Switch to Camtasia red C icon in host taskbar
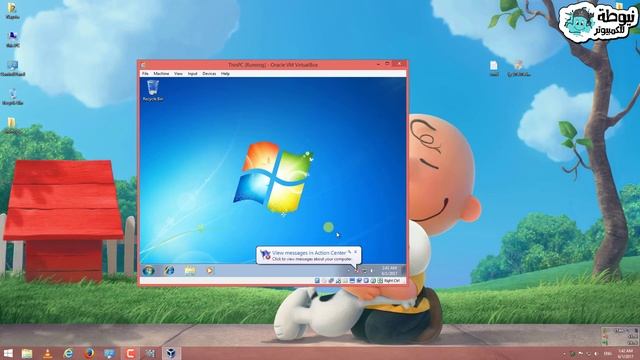 pyautogui.click(x=130, y=353)
